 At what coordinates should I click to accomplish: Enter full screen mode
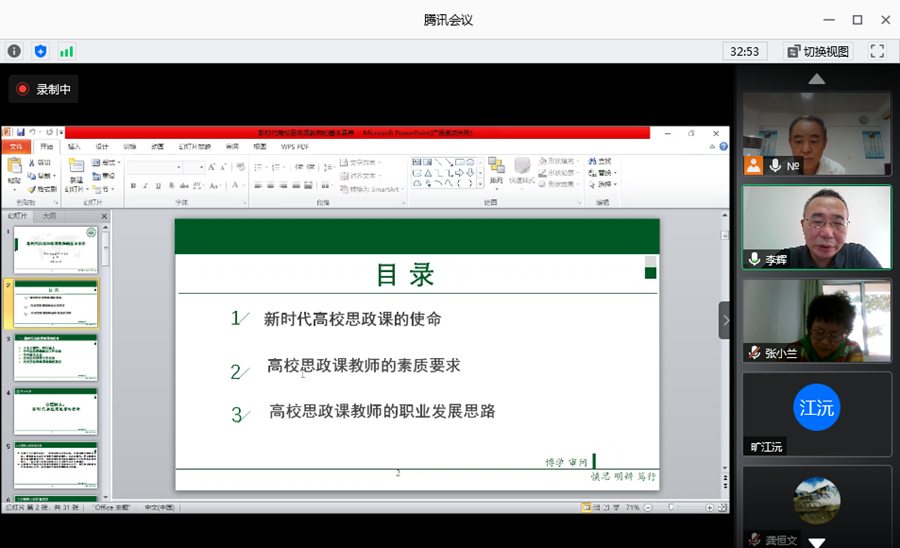point(877,51)
